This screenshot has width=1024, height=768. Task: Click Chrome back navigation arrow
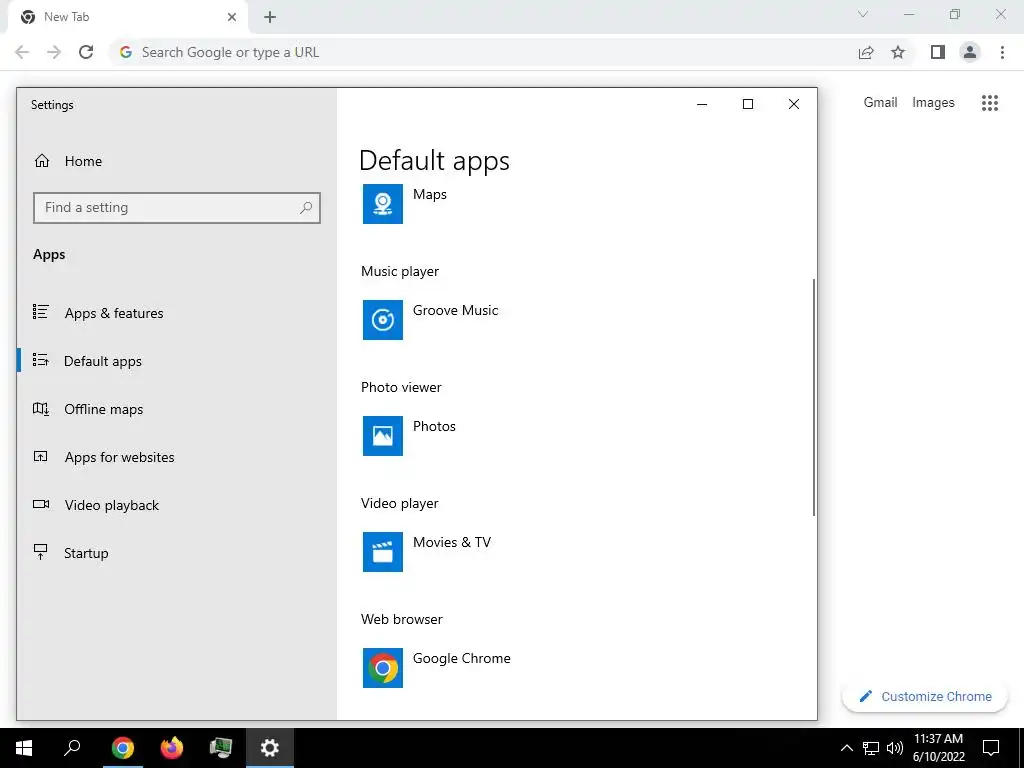click(22, 52)
